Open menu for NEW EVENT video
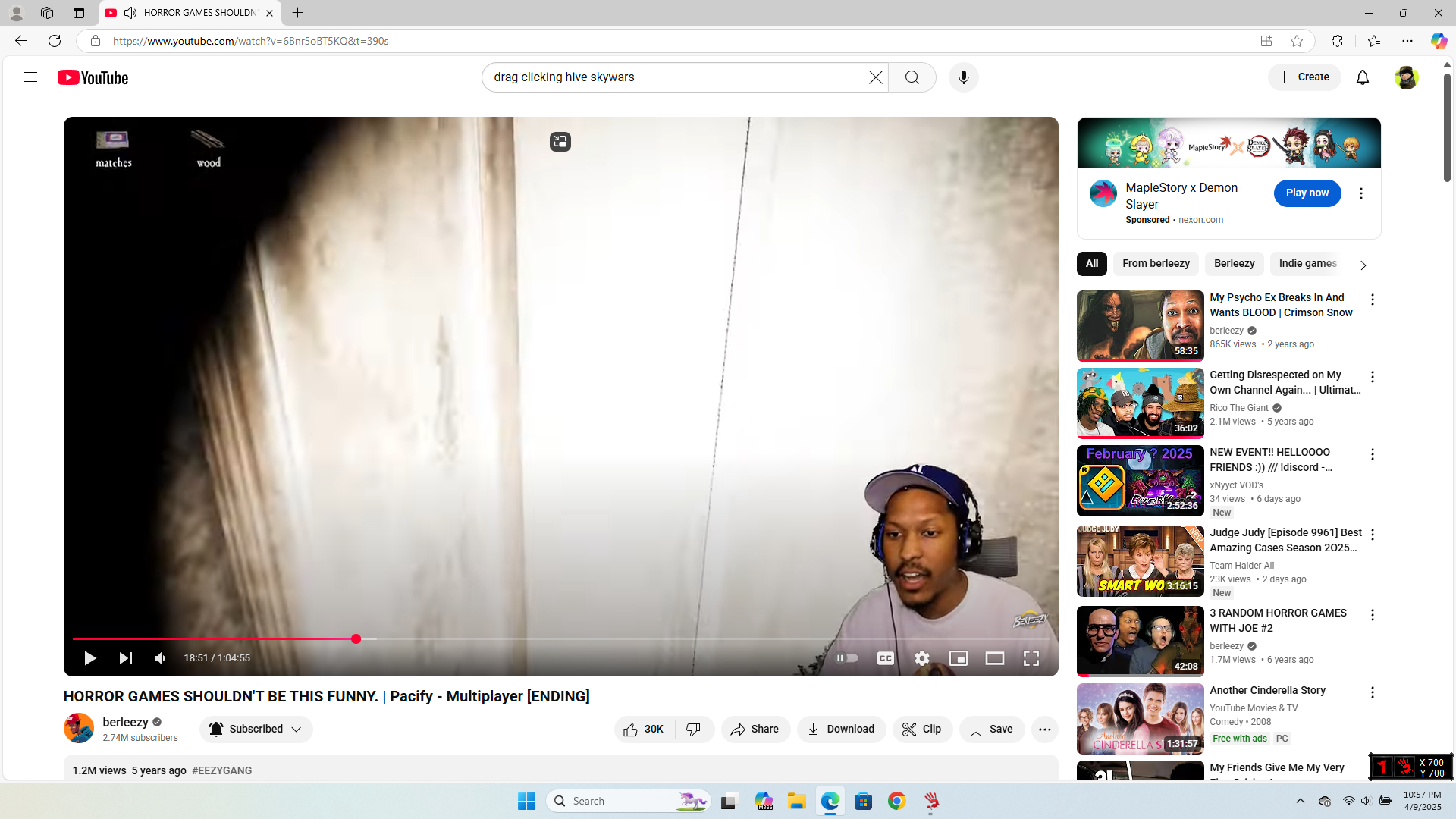1456x819 pixels. click(1372, 454)
